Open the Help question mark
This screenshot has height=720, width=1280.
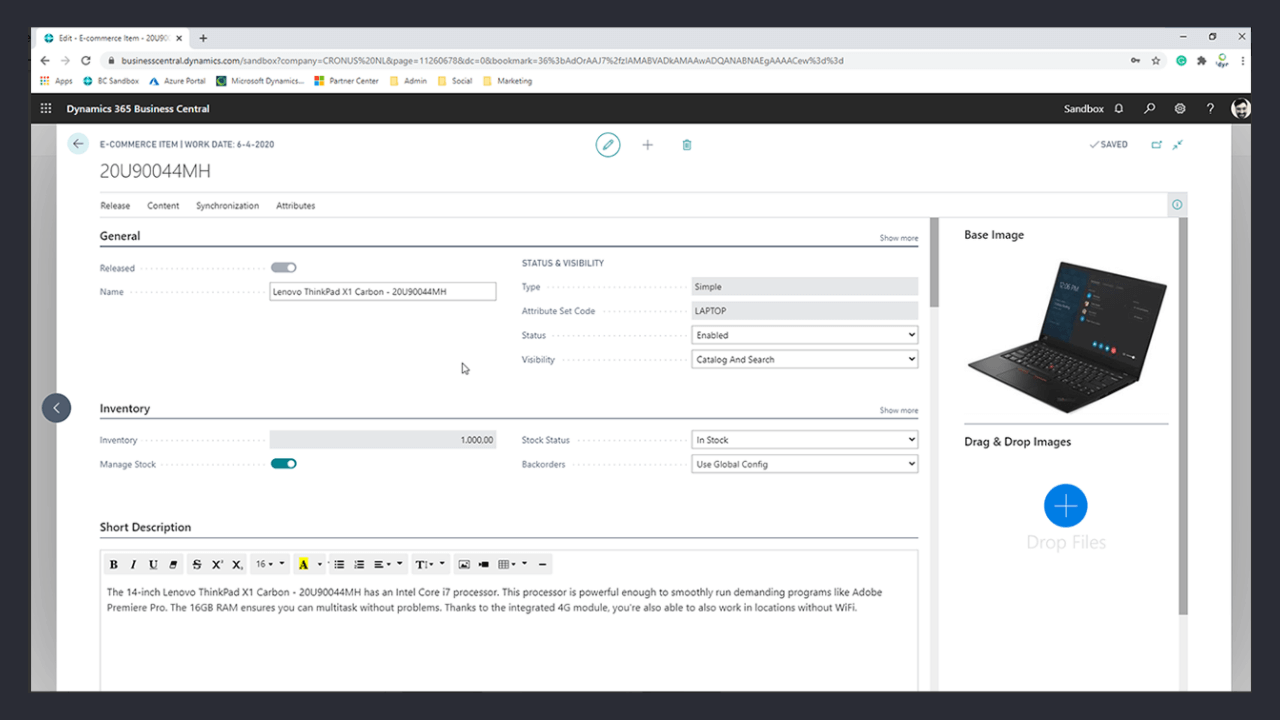pyautogui.click(x=1210, y=109)
